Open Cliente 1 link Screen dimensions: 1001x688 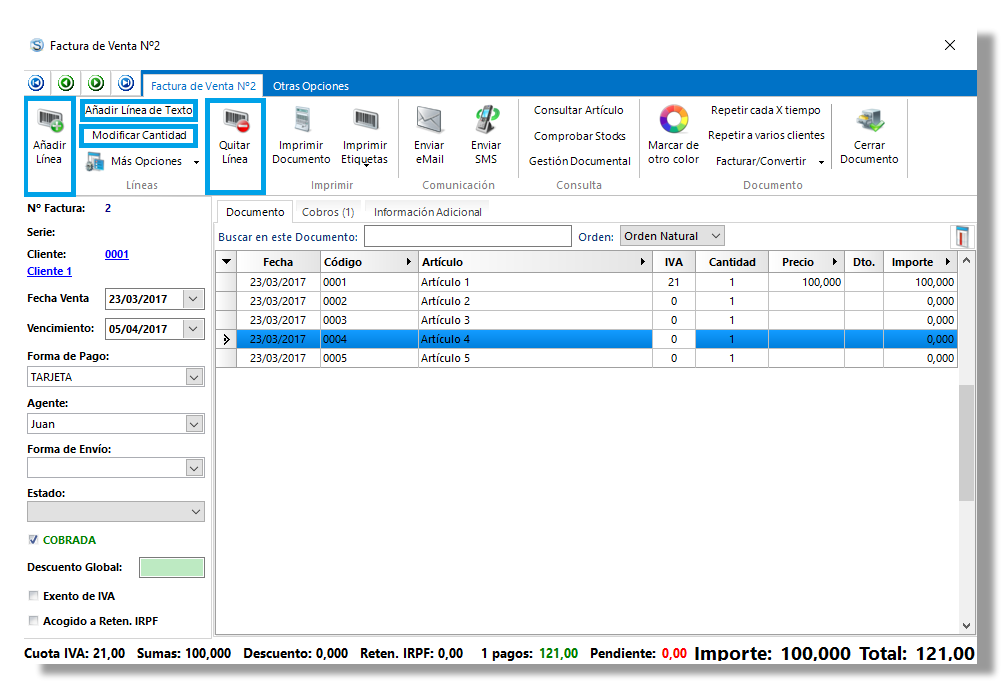pyautogui.click(x=49, y=271)
